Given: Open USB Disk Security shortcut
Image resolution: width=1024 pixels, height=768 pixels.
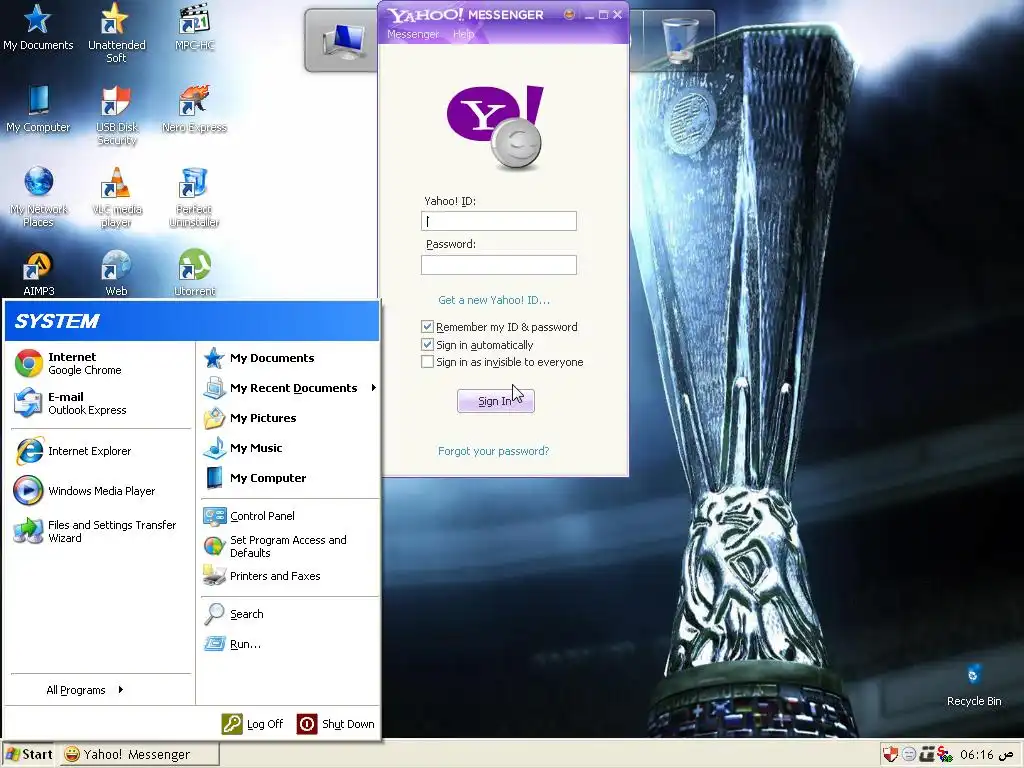Looking at the screenshot, I should [116, 115].
